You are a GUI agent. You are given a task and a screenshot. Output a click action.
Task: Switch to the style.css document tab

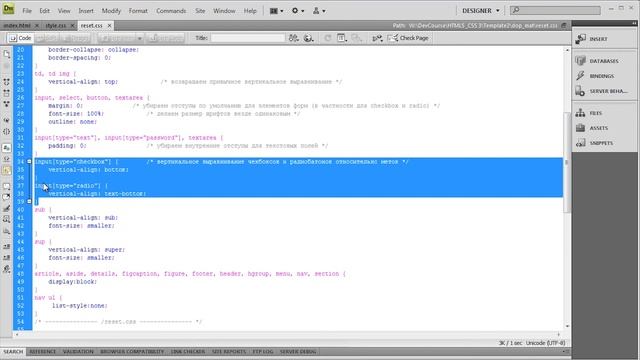click(56, 25)
